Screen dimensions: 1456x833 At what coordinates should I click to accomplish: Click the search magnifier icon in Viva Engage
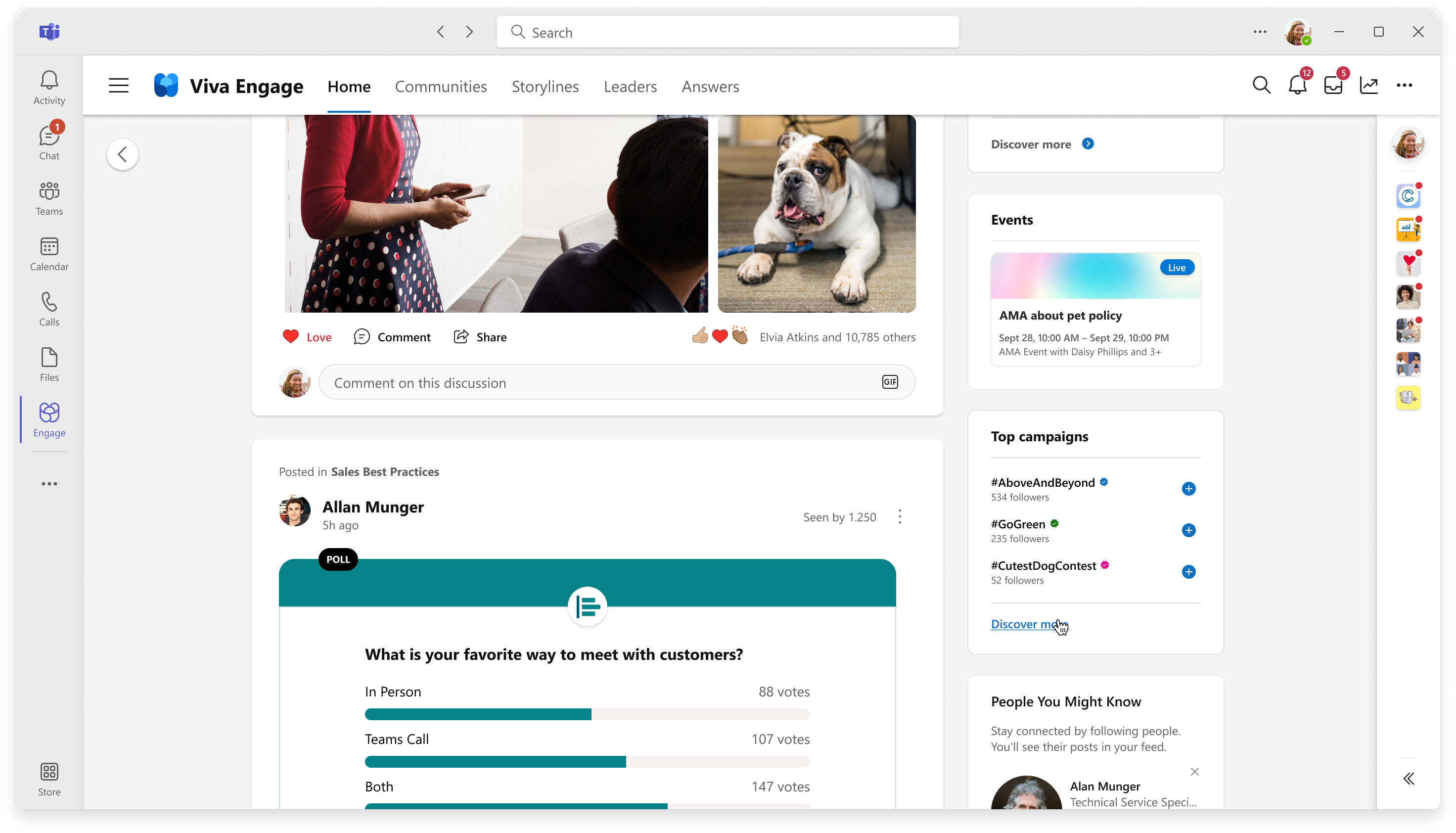[x=1261, y=85]
